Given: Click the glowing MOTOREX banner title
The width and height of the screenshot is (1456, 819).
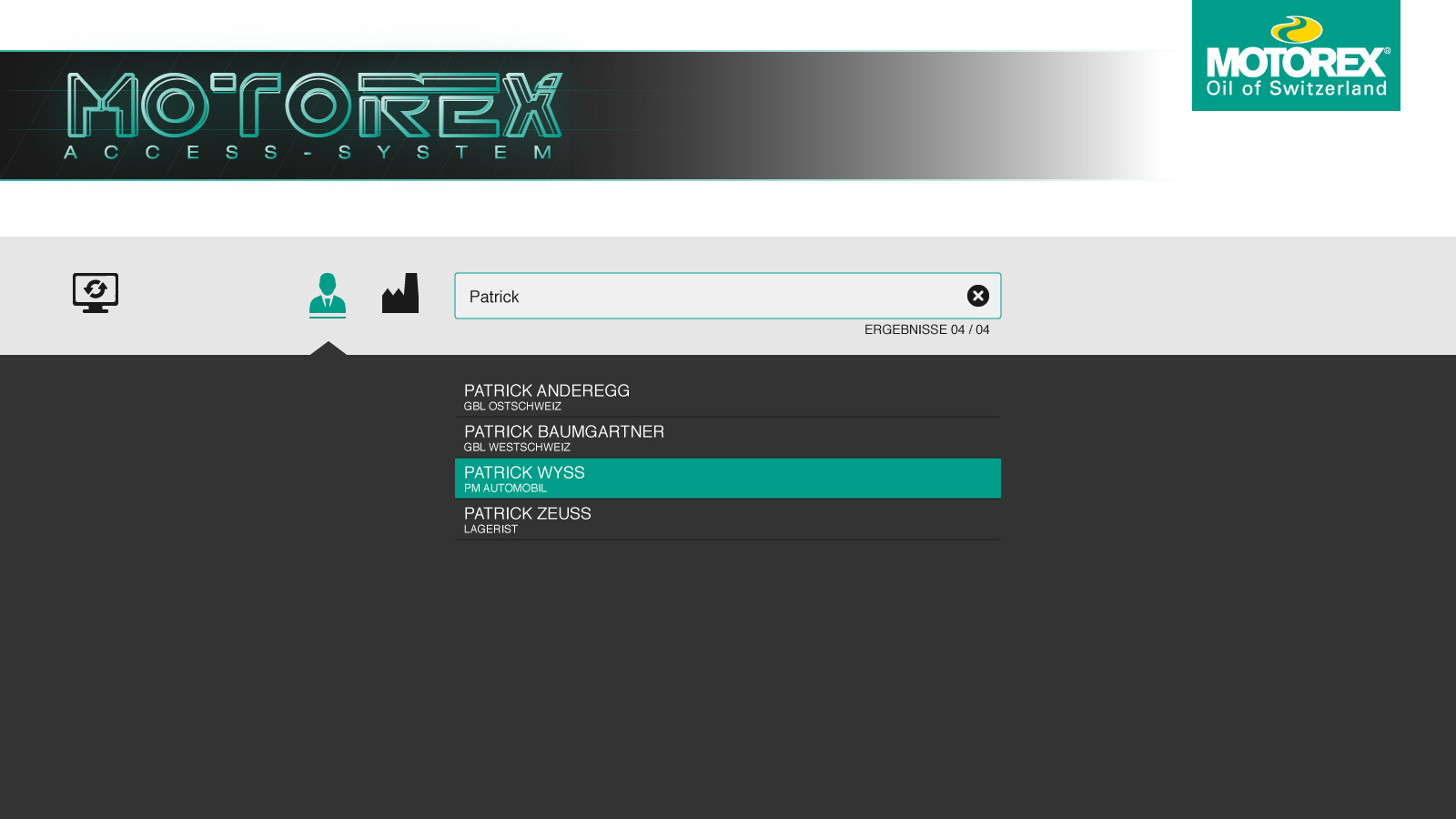Looking at the screenshot, I should pyautogui.click(x=315, y=105).
